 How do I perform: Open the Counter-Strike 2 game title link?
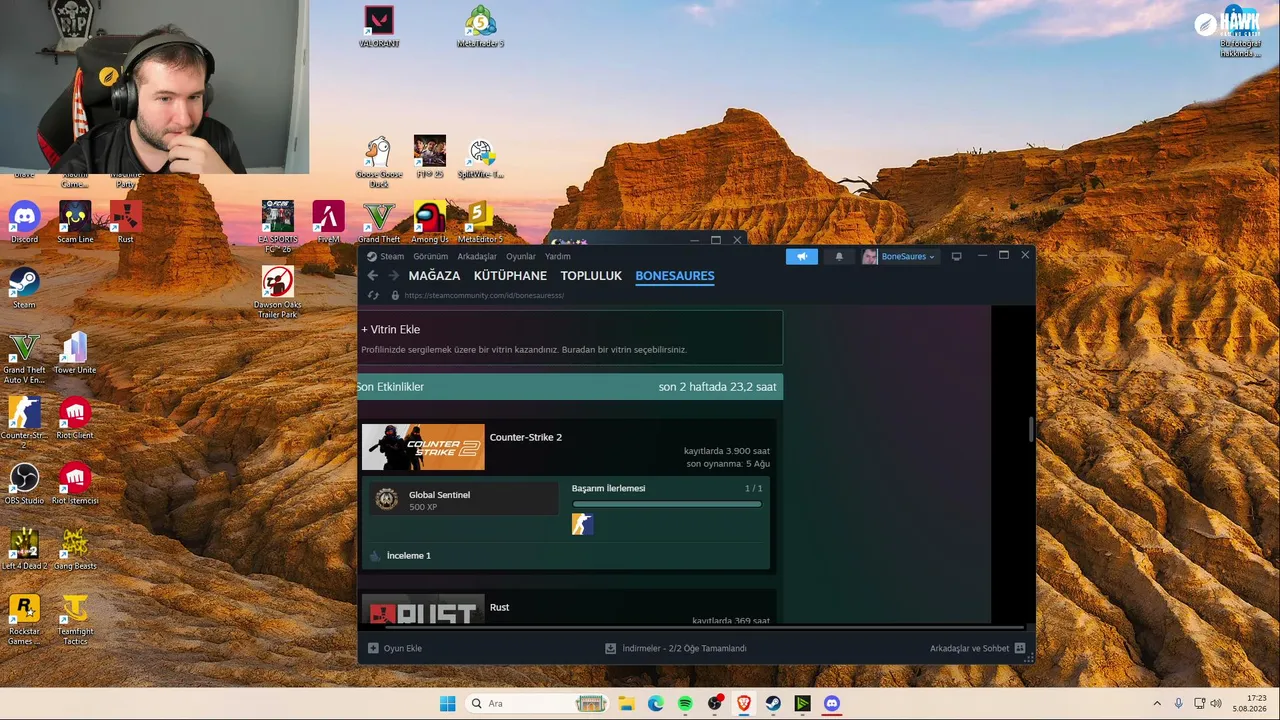(526, 437)
